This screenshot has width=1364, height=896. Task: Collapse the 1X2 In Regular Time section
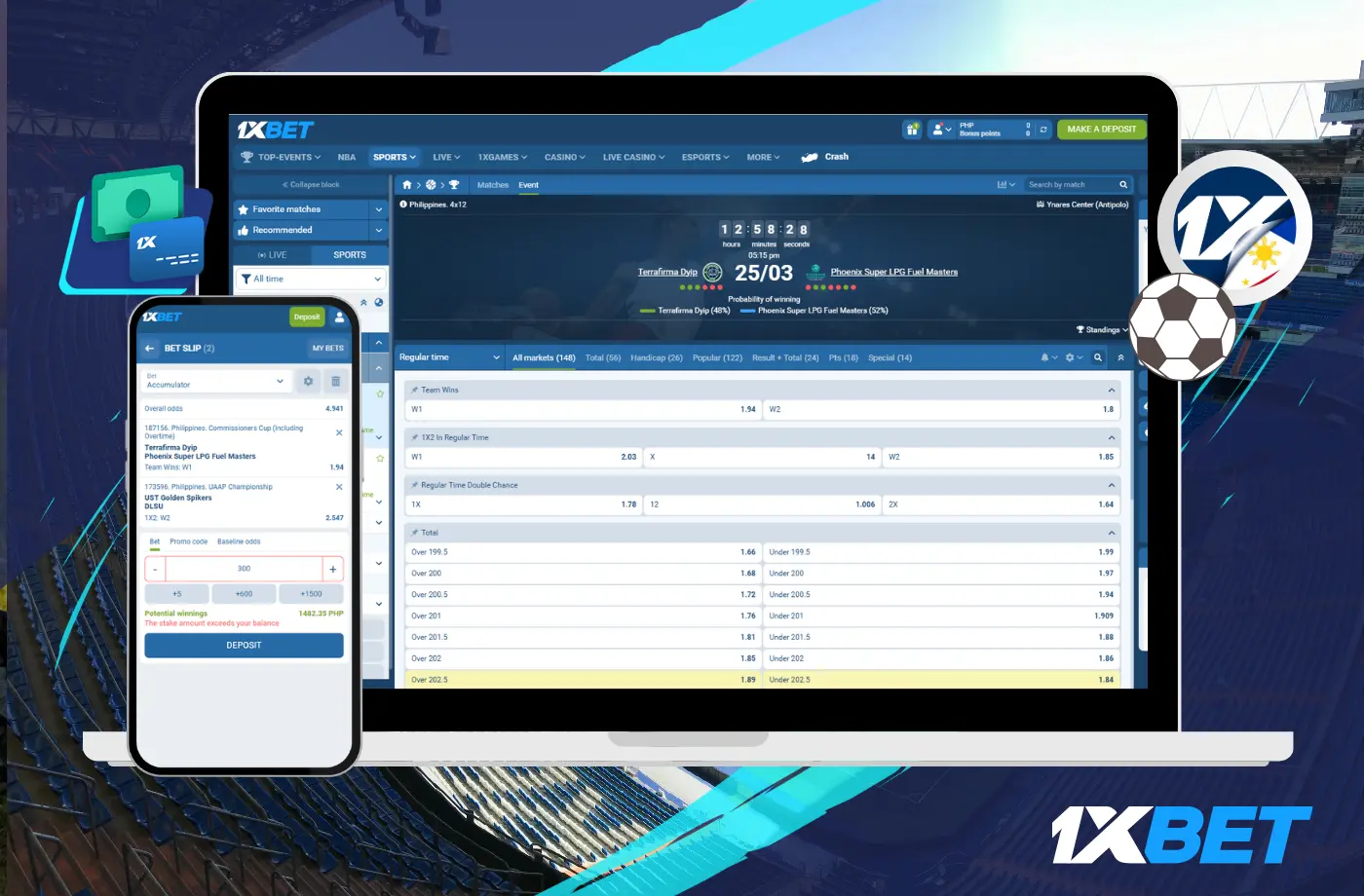[1111, 437]
